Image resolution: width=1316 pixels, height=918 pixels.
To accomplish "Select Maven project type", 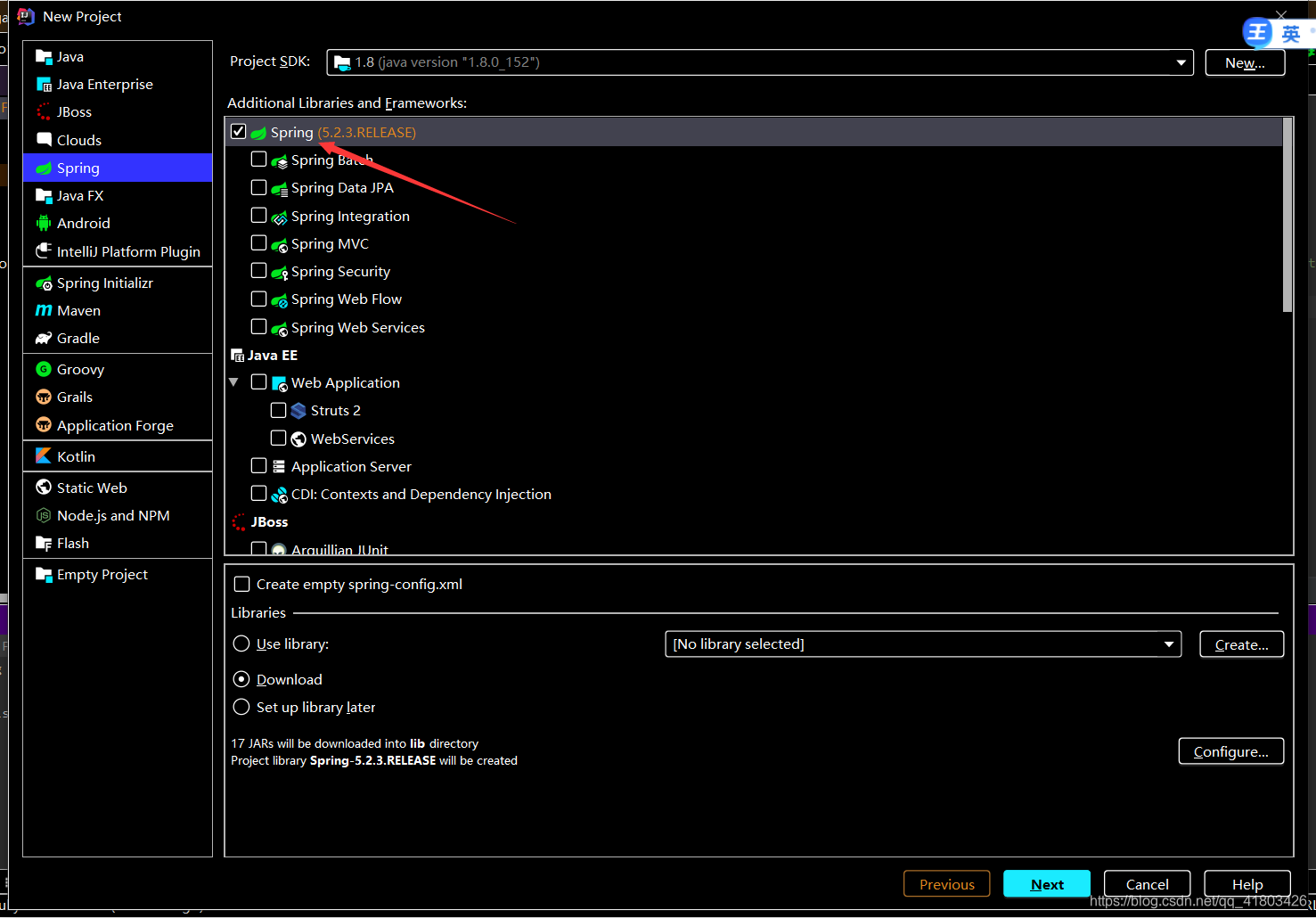I will 118,311.
